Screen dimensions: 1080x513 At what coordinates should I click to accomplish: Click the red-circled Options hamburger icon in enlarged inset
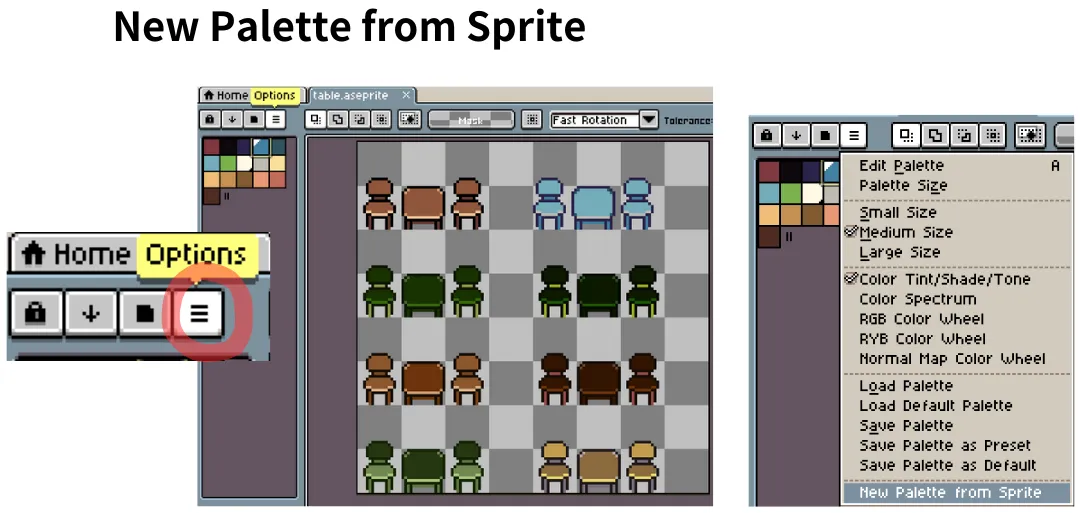pos(199,314)
